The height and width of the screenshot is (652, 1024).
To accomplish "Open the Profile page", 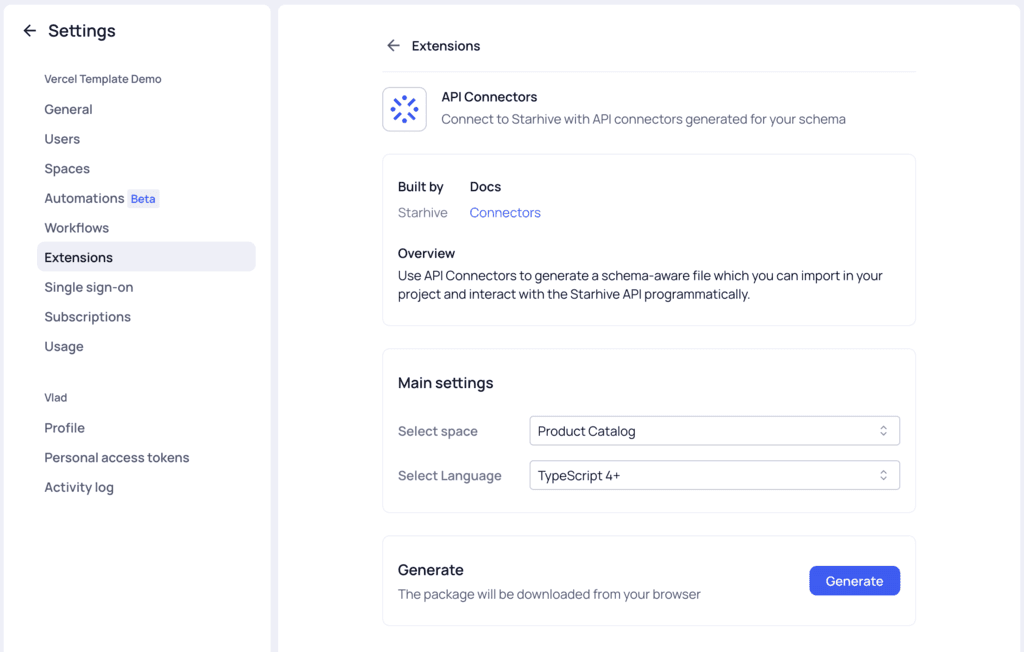I will pos(65,428).
